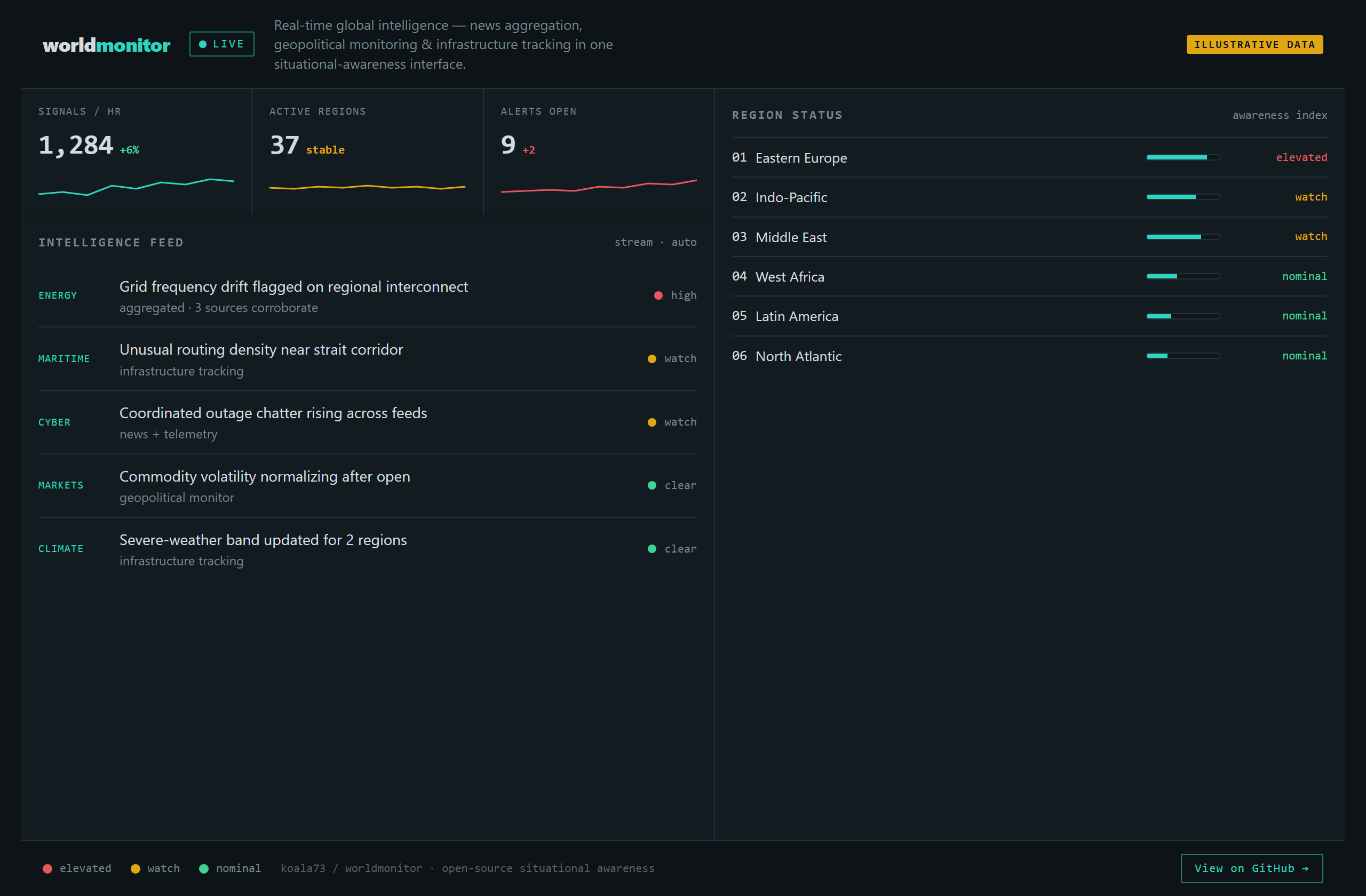Select the MARITIME category tag
The width and height of the screenshot is (1366, 896).
[64, 359]
